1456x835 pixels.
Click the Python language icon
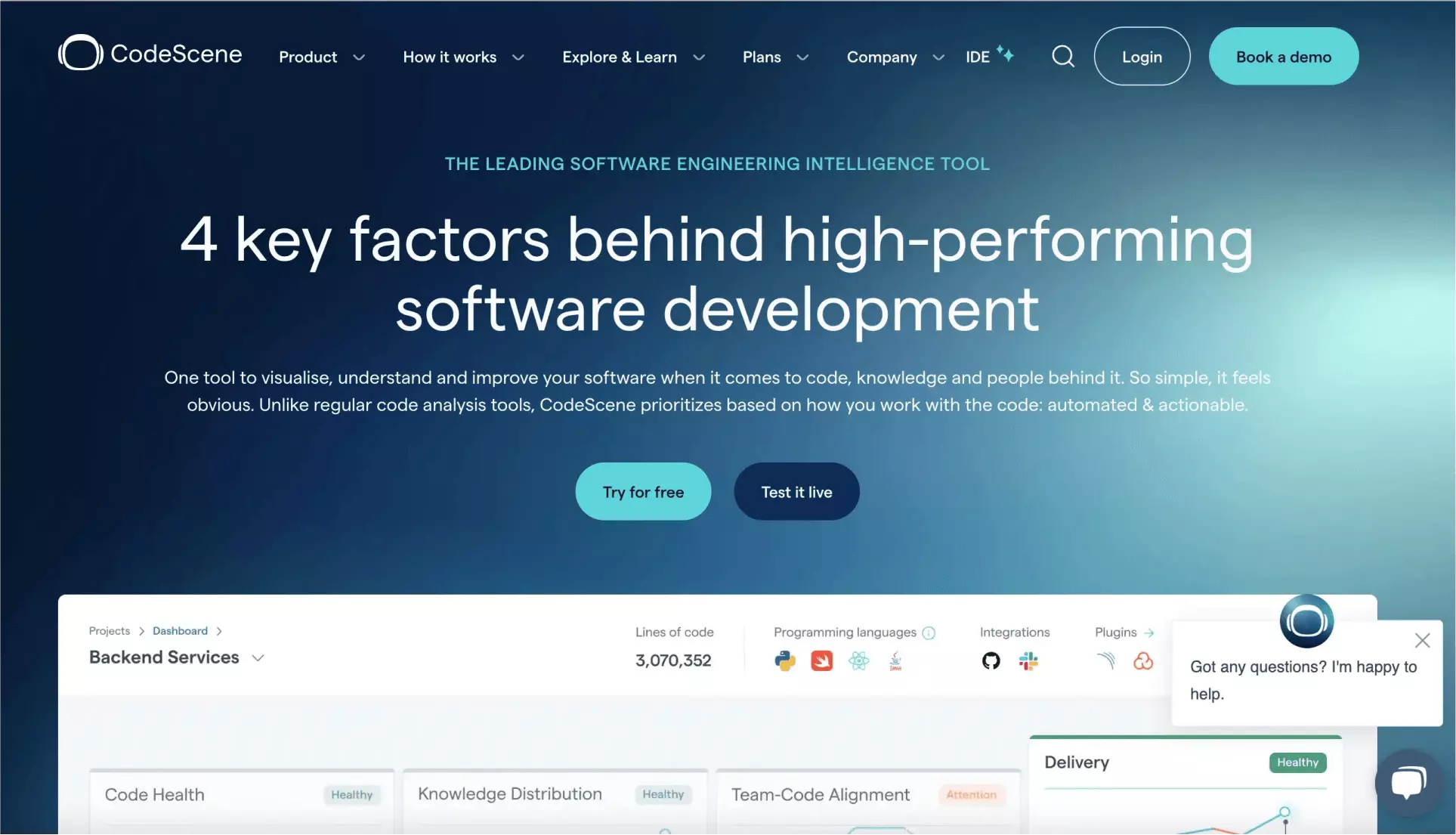point(784,660)
